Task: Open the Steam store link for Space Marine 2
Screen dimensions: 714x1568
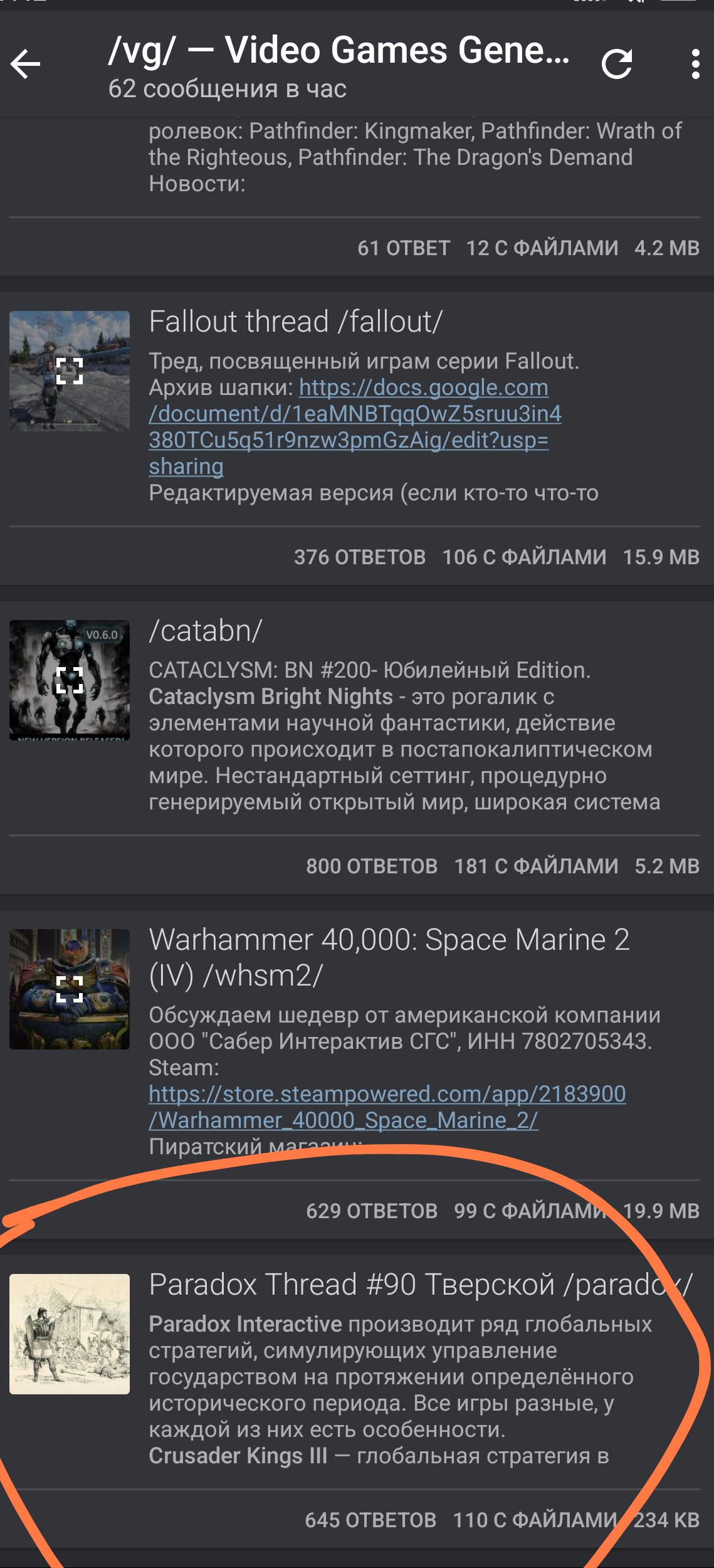Action: (387, 1107)
